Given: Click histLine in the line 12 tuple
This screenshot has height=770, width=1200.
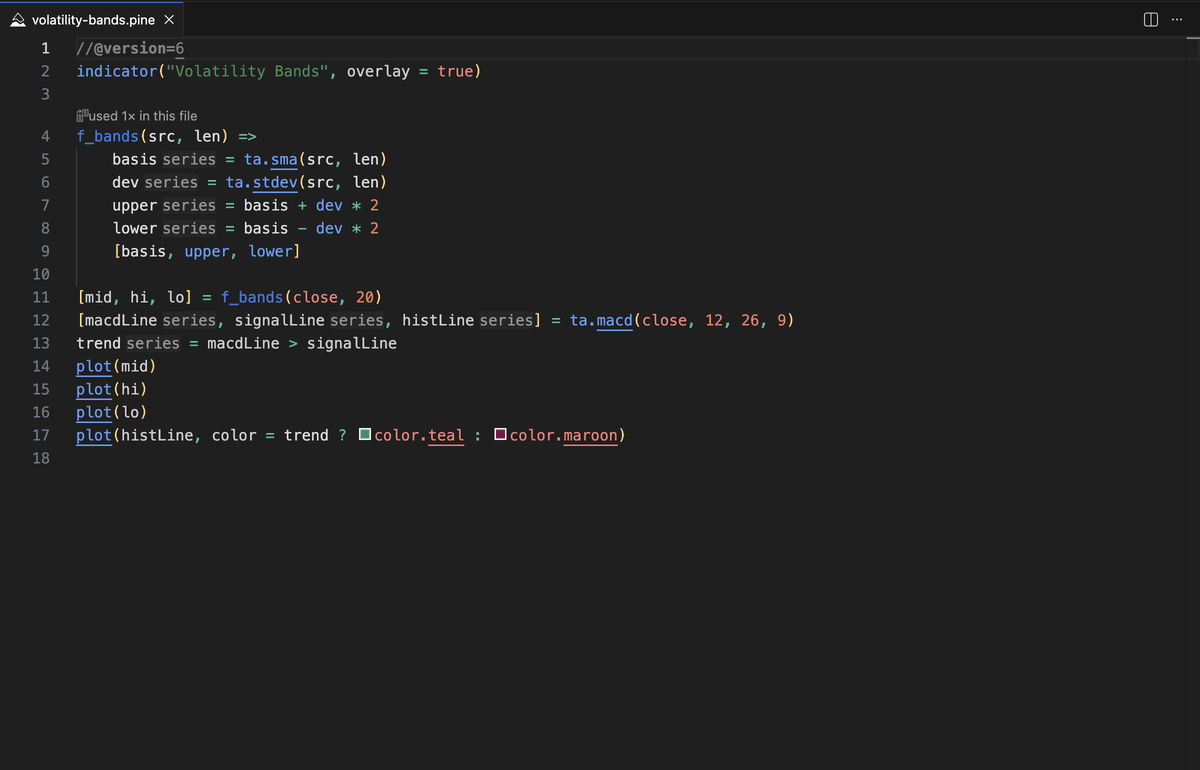Looking at the screenshot, I should pyautogui.click(x=438, y=320).
